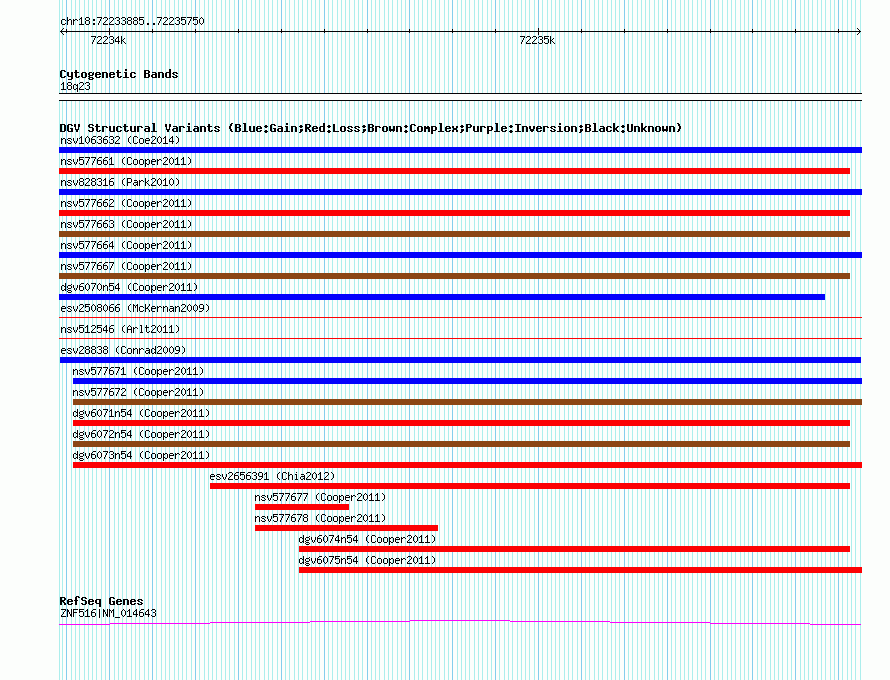Open the RefSeq Genes track title
Viewport: 890px width, 680px height.
tap(101, 601)
